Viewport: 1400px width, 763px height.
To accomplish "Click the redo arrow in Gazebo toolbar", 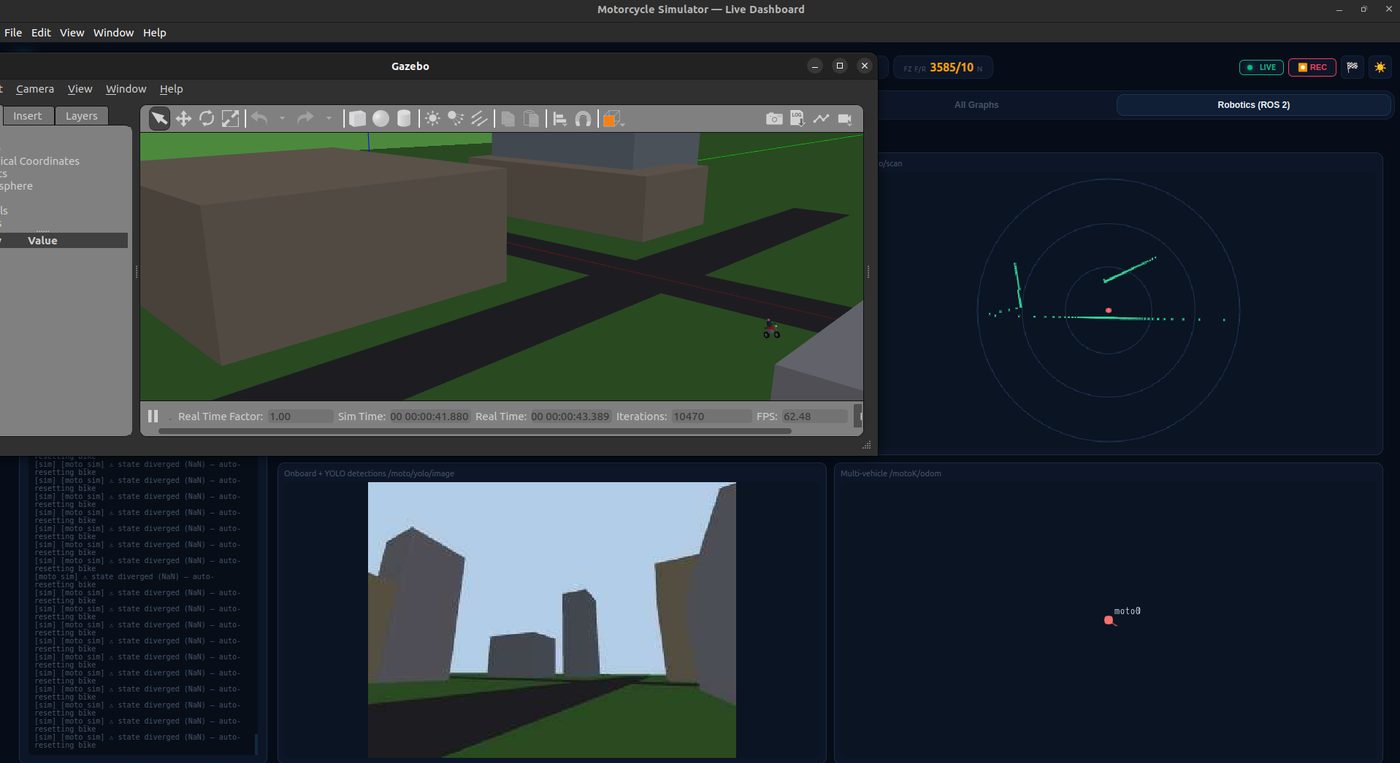I will tap(306, 118).
